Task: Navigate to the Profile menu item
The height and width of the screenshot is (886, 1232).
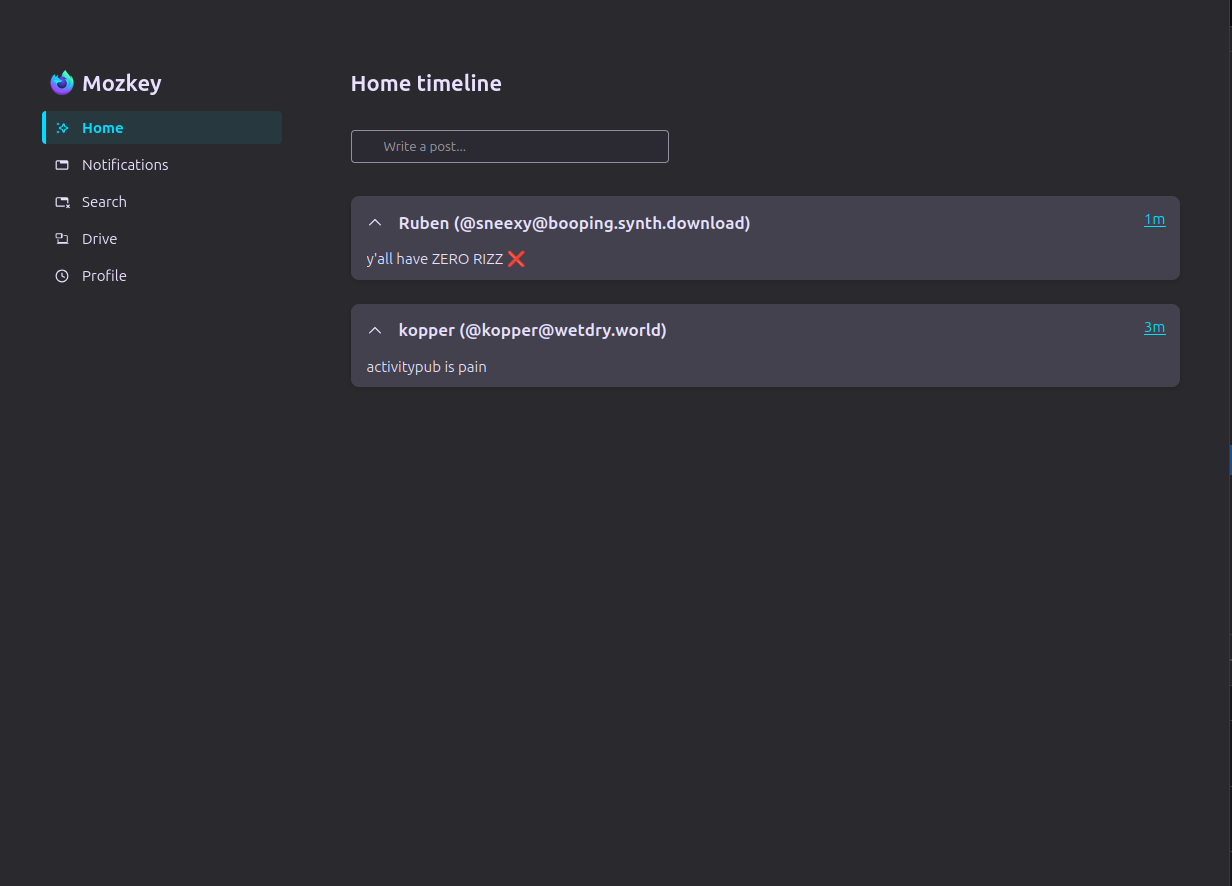Action: (x=104, y=276)
